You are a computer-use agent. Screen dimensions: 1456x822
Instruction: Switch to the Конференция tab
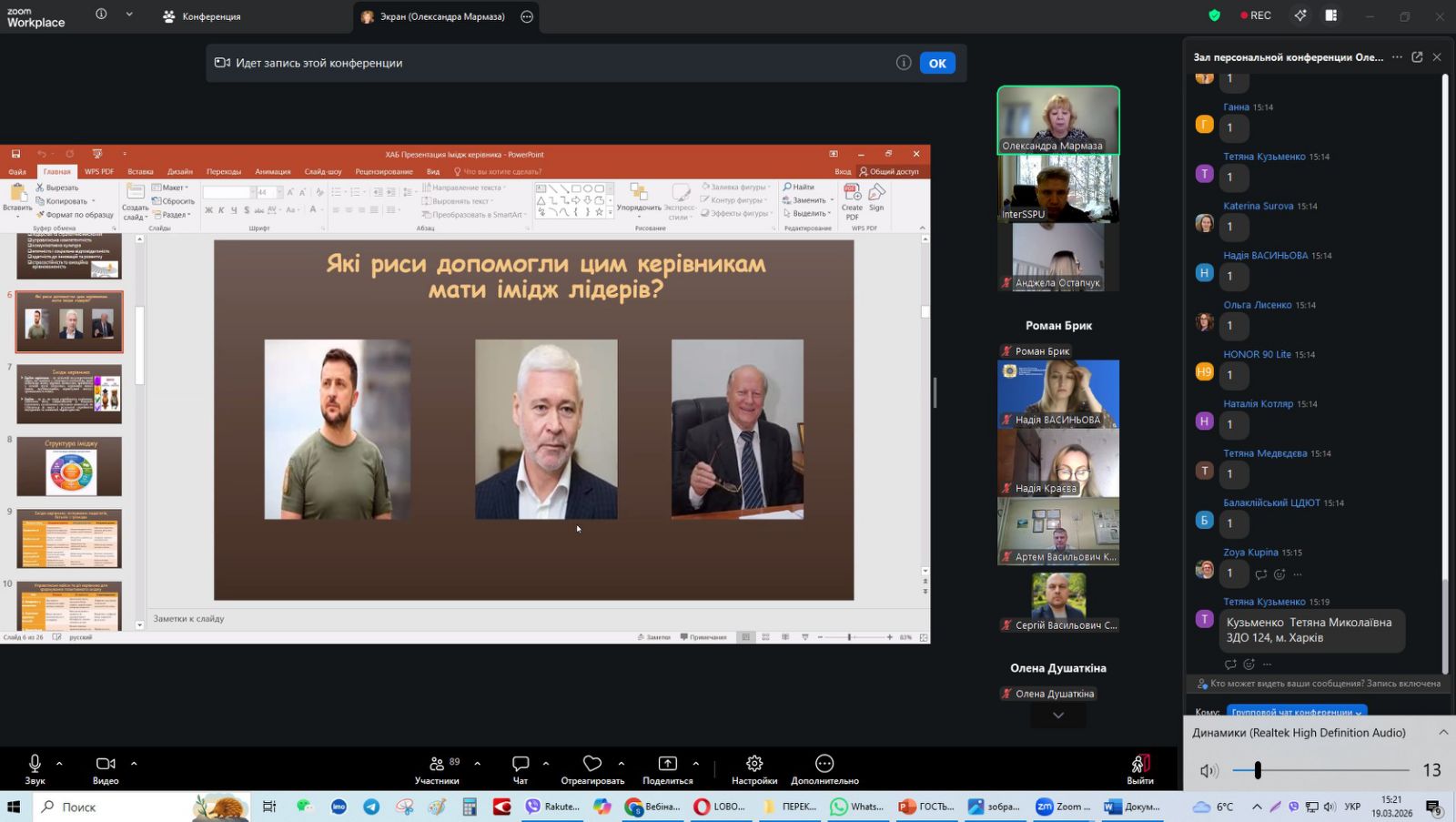(202, 16)
